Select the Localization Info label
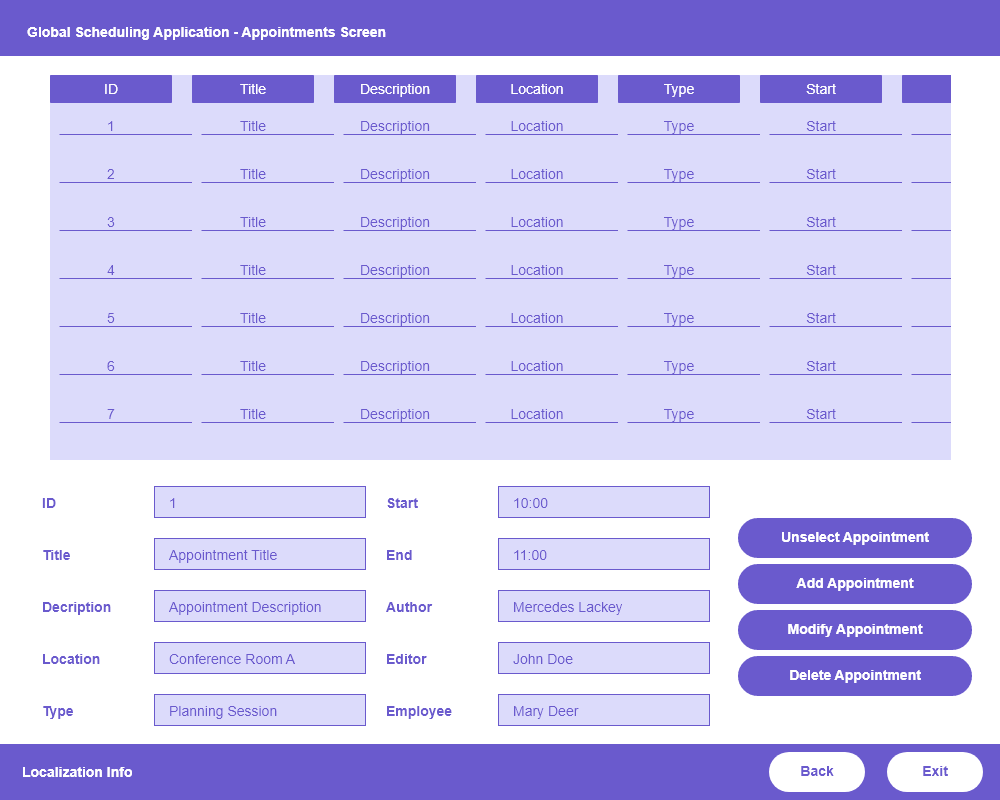The image size is (1000, 800). [x=77, y=772]
